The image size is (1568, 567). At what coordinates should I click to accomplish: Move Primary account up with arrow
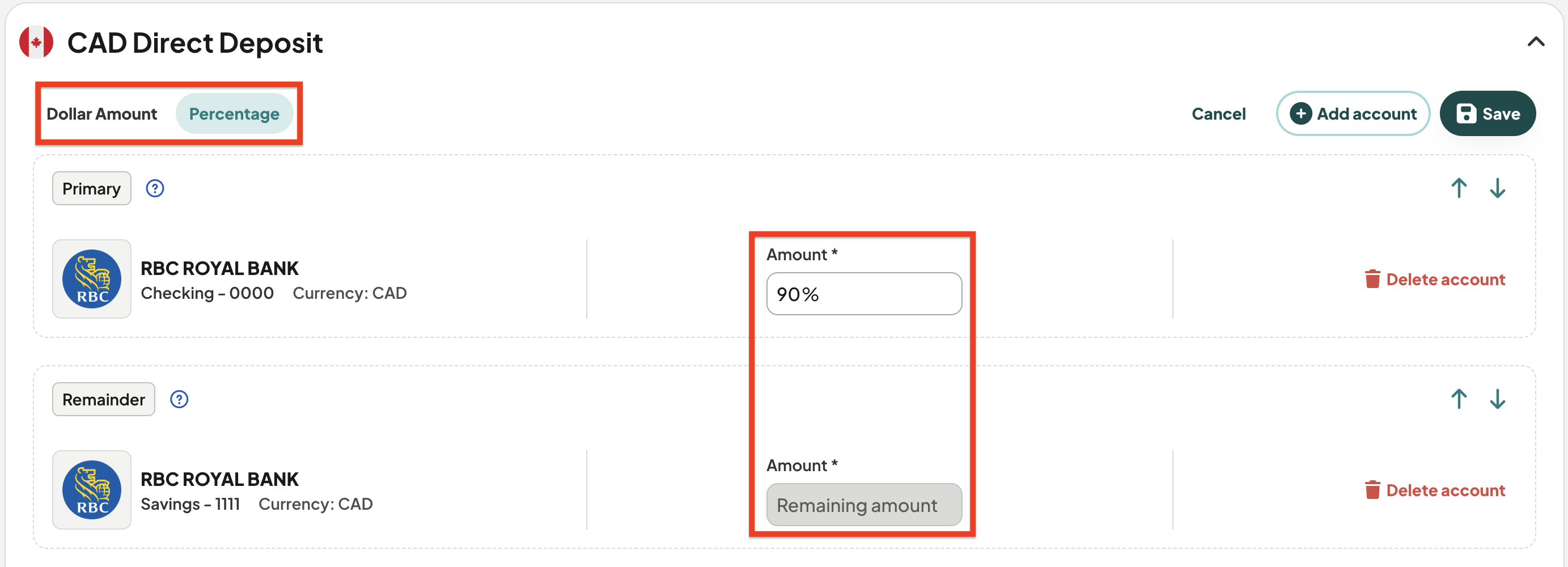click(x=1459, y=188)
